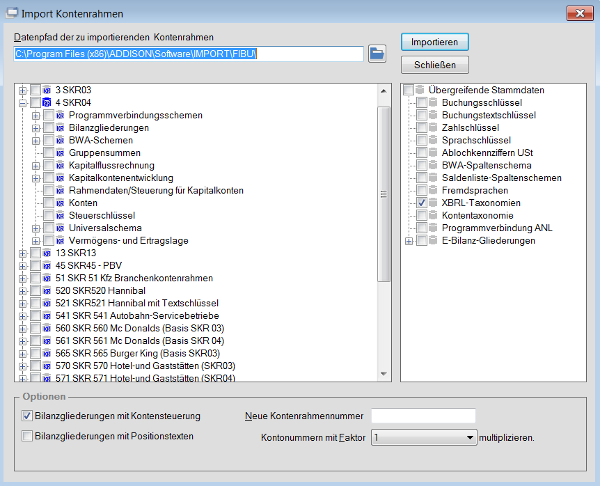Click the gray icon beside Zahlschlüssel
Screen dimensions: 600x486
pos(433,128)
